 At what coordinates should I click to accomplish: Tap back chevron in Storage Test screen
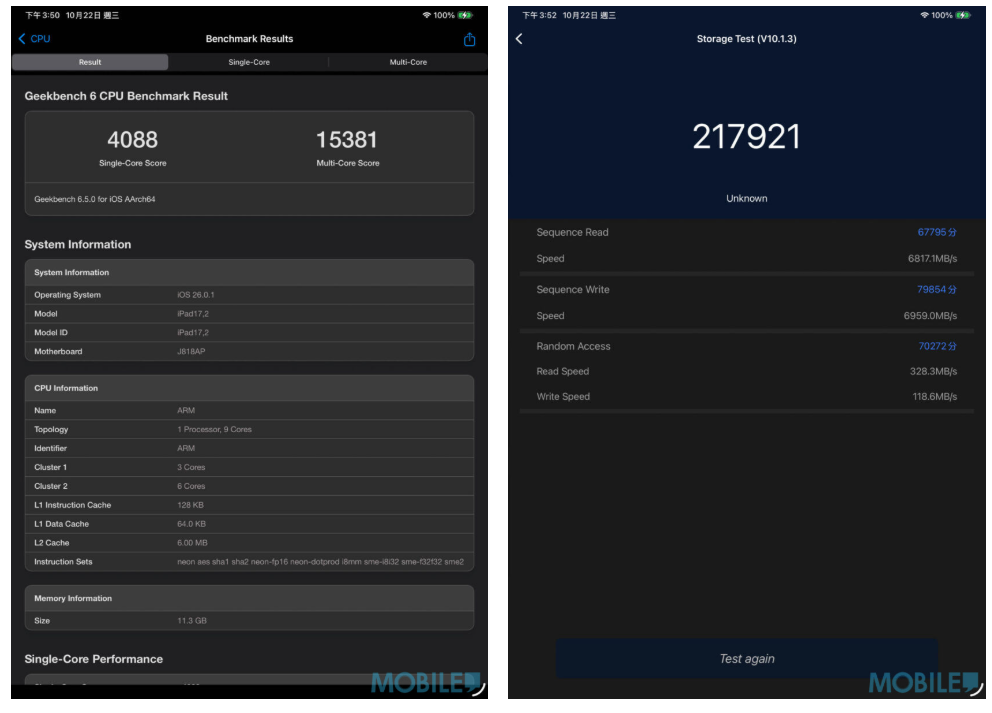519,39
